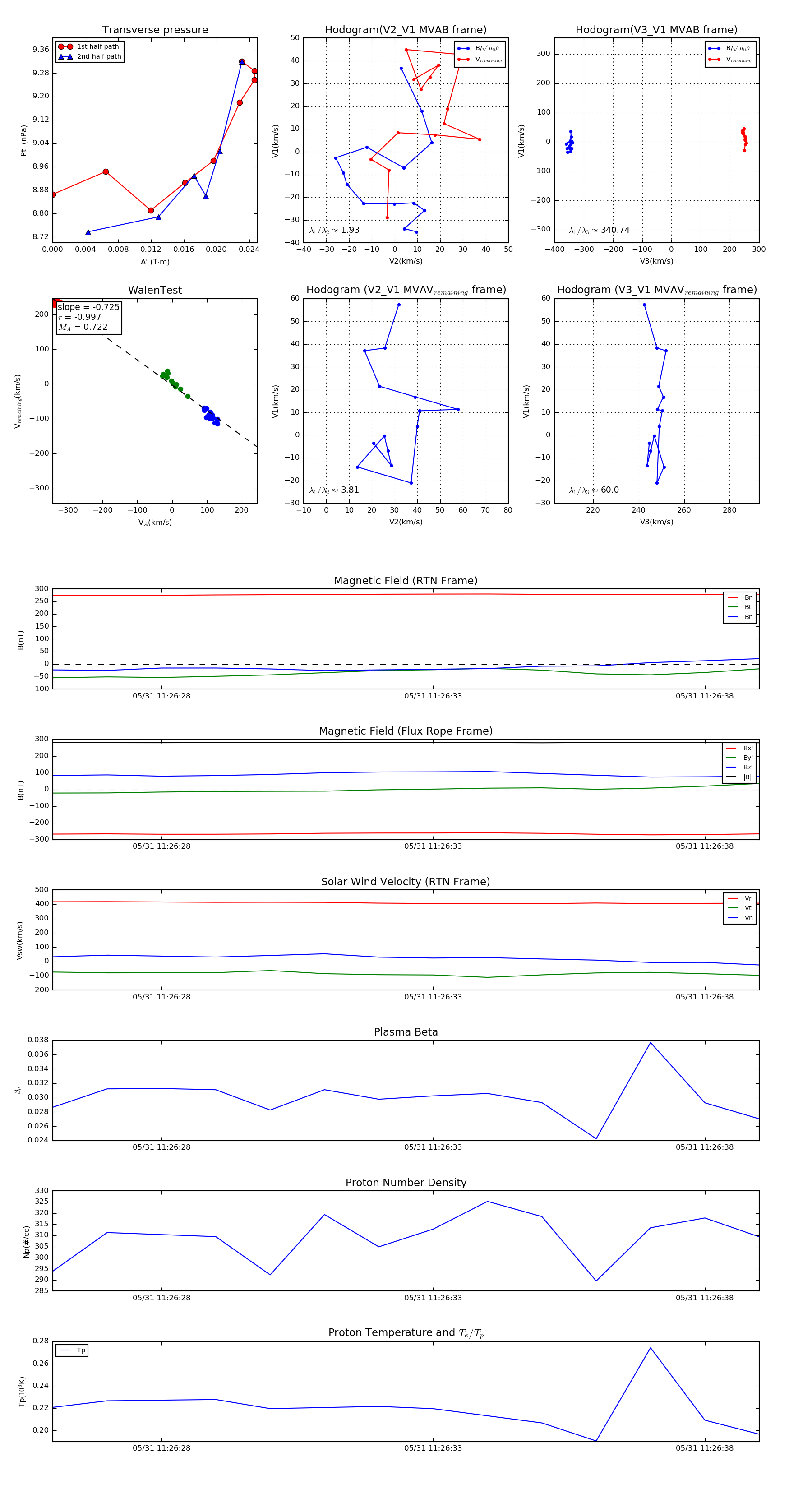This screenshot has width=812, height=1489.
Task: Click the "V_remaining(km/s)" y-axis label in WalenTest
Action: click(18, 401)
